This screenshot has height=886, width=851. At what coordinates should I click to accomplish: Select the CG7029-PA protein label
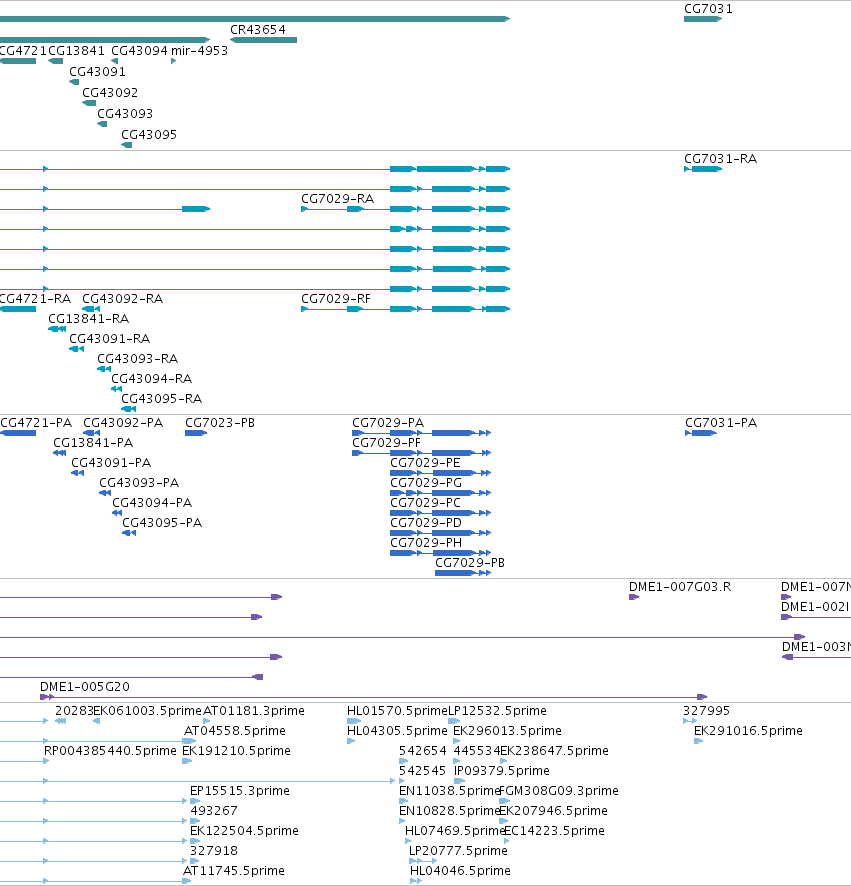point(388,423)
